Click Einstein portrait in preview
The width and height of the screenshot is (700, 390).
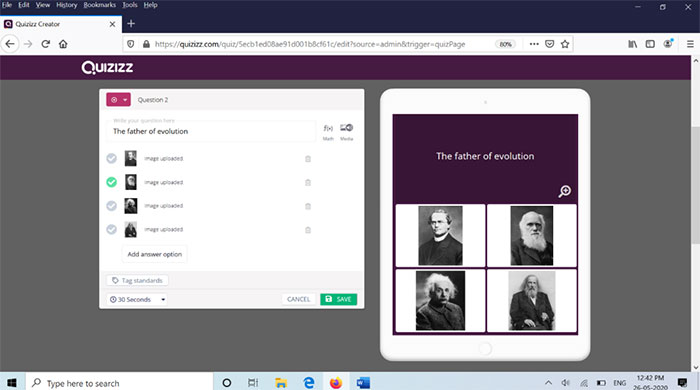click(440, 301)
